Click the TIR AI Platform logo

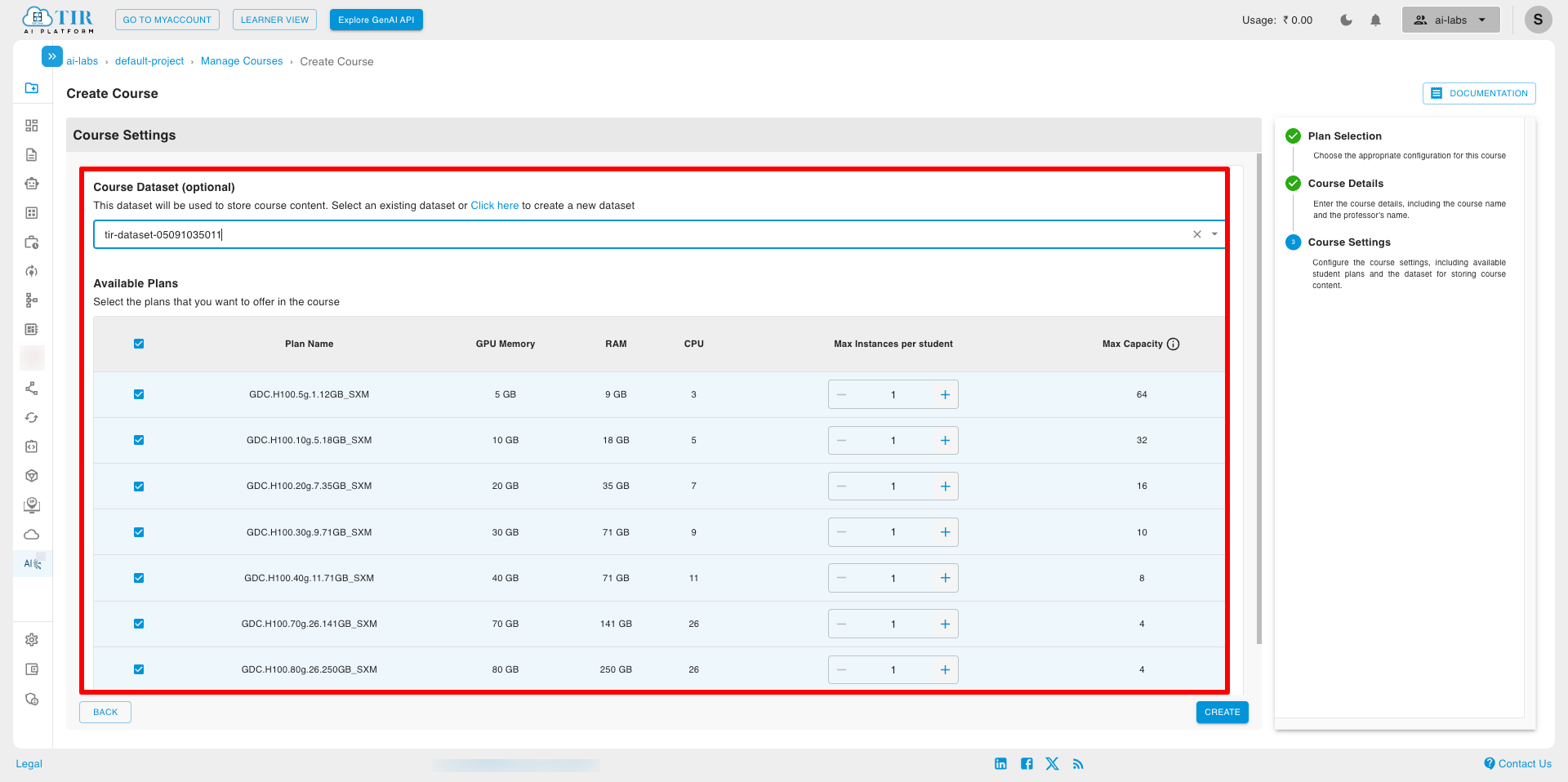click(x=58, y=20)
